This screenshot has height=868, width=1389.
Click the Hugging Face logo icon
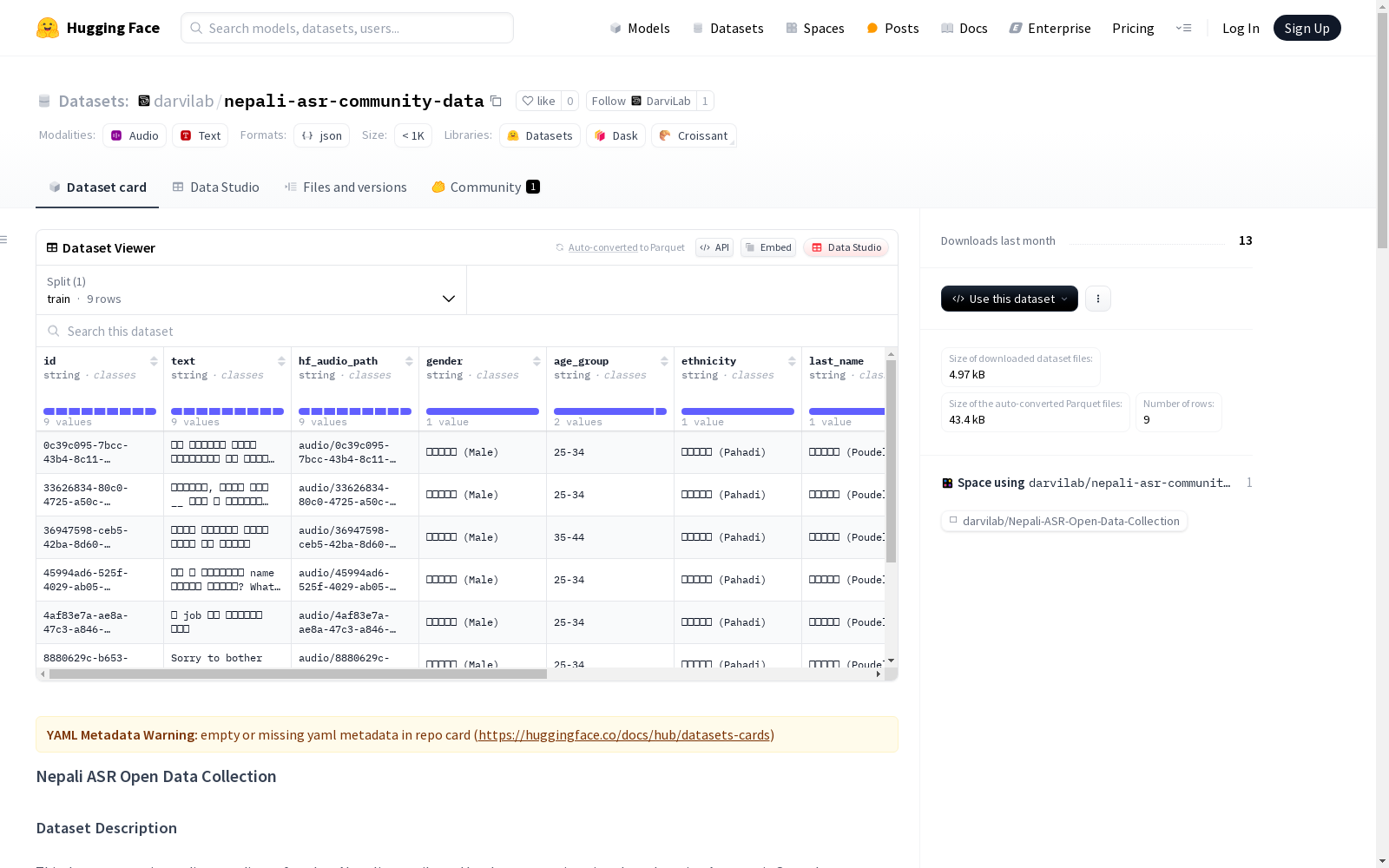(48, 28)
